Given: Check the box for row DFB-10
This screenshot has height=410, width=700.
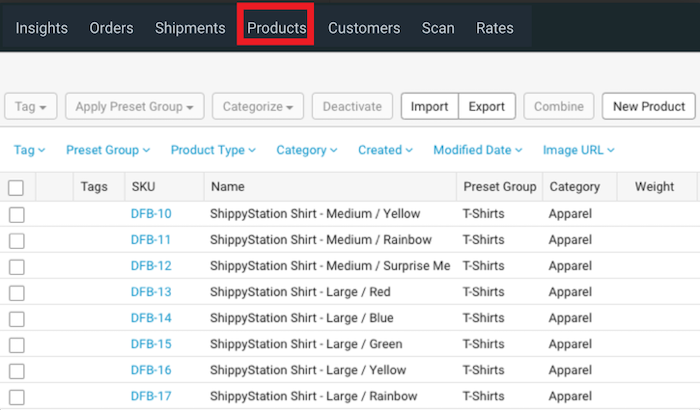Looking at the screenshot, I should point(16,215).
